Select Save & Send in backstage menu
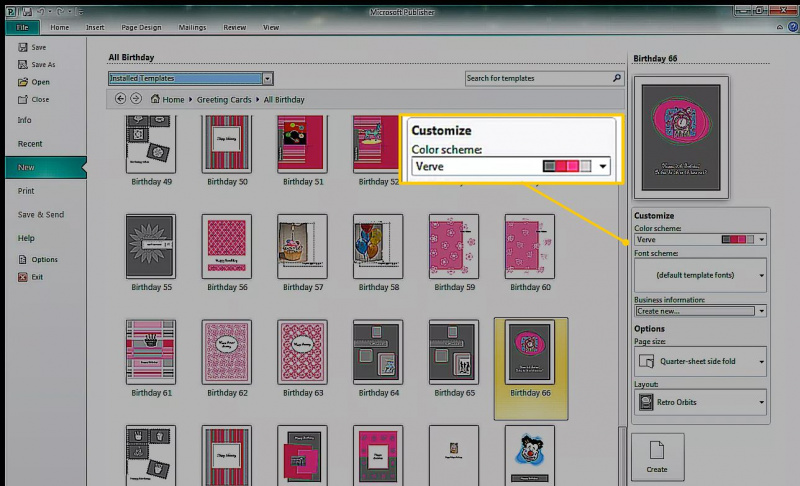Viewport: 800px width, 486px height. point(41,215)
